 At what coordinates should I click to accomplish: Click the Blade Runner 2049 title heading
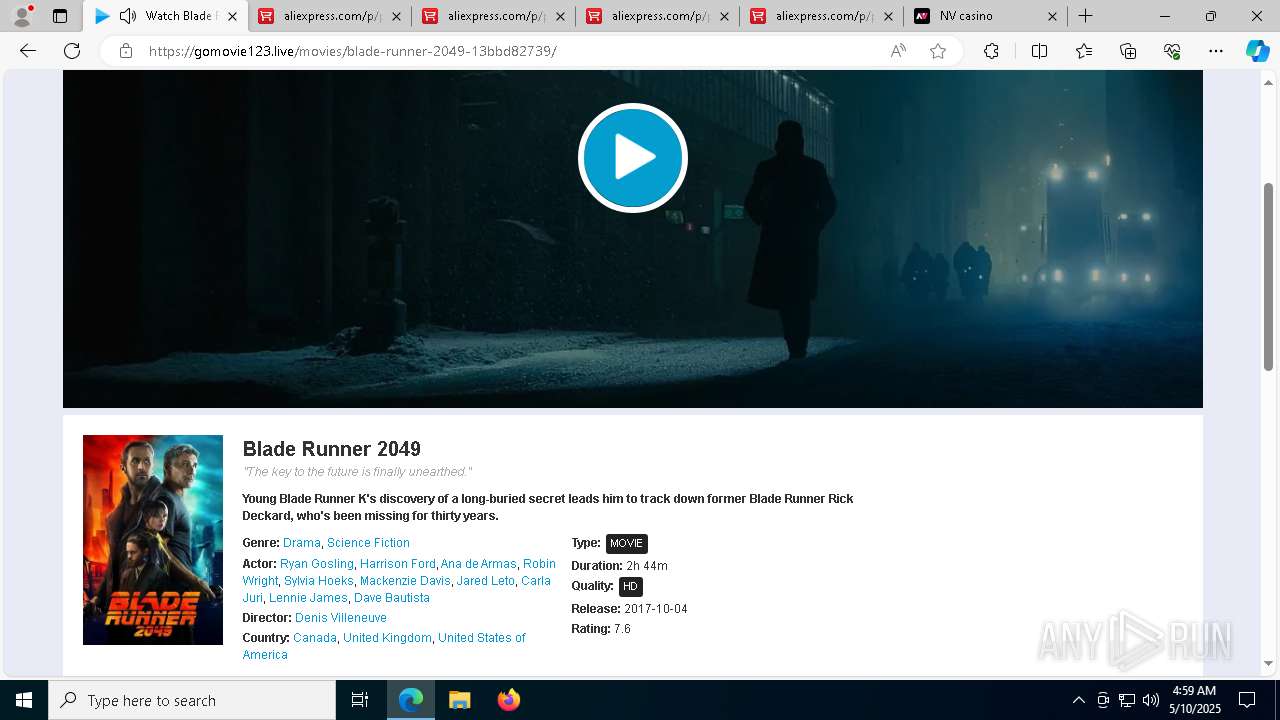click(x=332, y=449)
